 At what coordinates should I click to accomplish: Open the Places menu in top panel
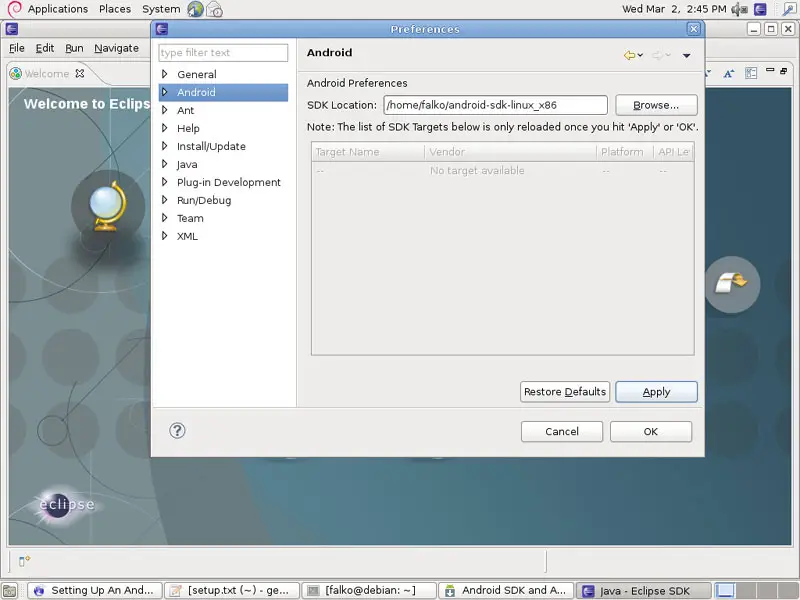pyautogui.click(x=115, y=9)
